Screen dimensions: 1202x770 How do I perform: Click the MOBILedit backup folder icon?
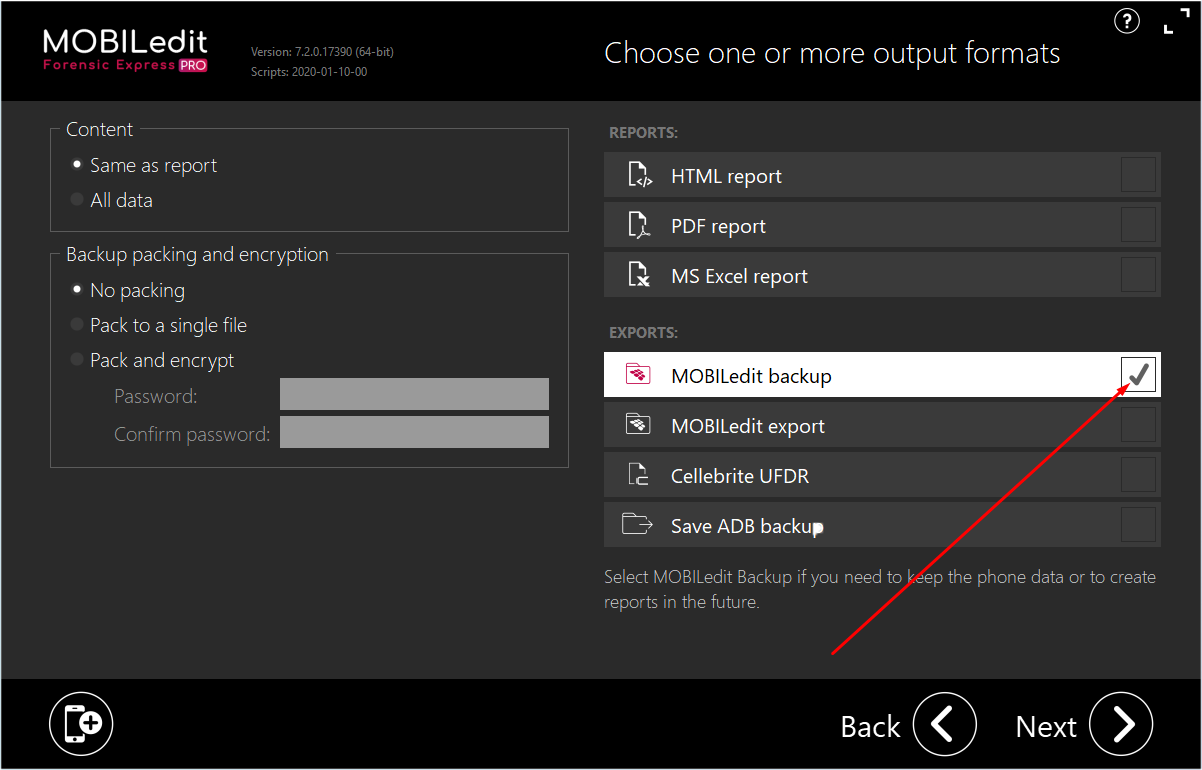[638, 376]
